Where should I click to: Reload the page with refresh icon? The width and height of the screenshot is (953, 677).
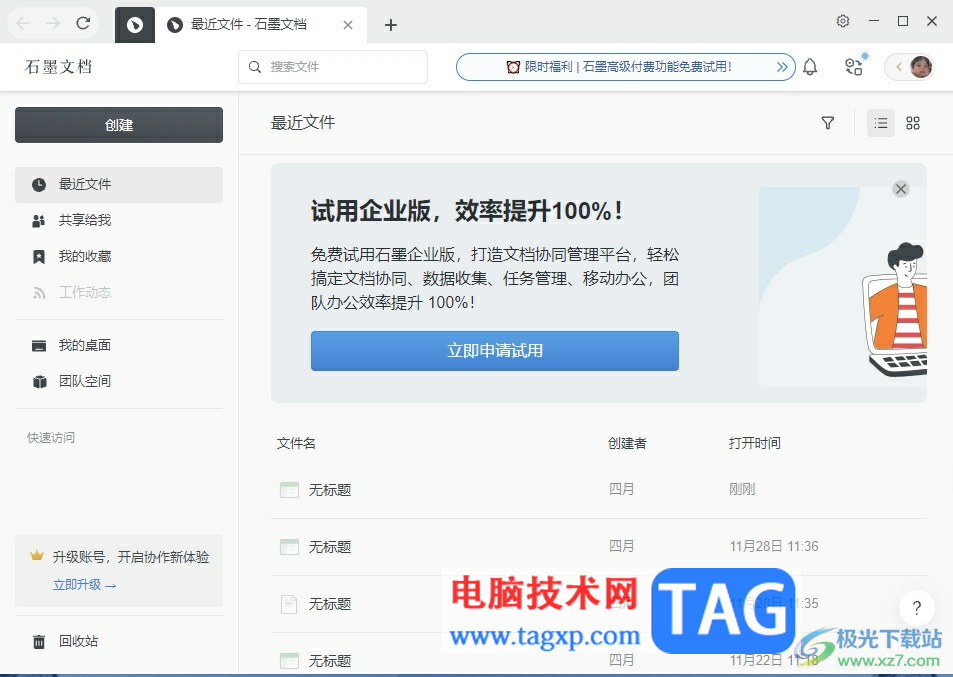coord(83,23)
